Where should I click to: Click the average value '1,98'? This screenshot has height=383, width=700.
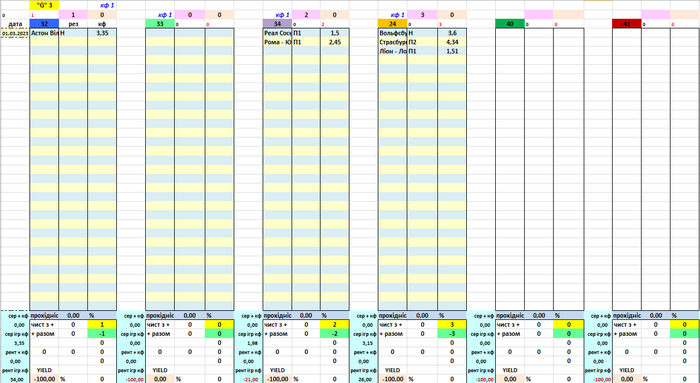pos(253,343)
